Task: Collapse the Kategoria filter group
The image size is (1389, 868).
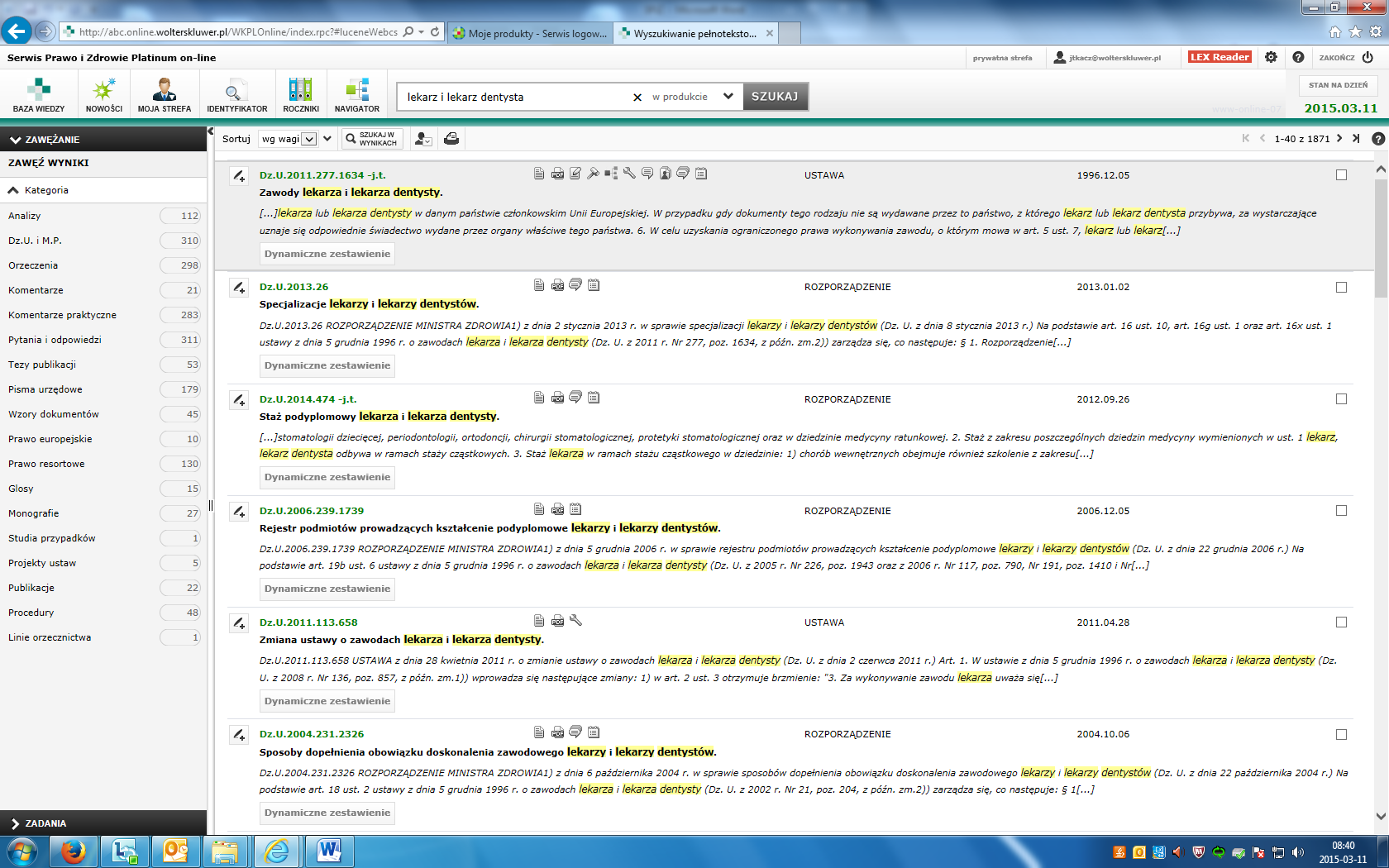Action: pyautogui.click(x=103, y=190)
